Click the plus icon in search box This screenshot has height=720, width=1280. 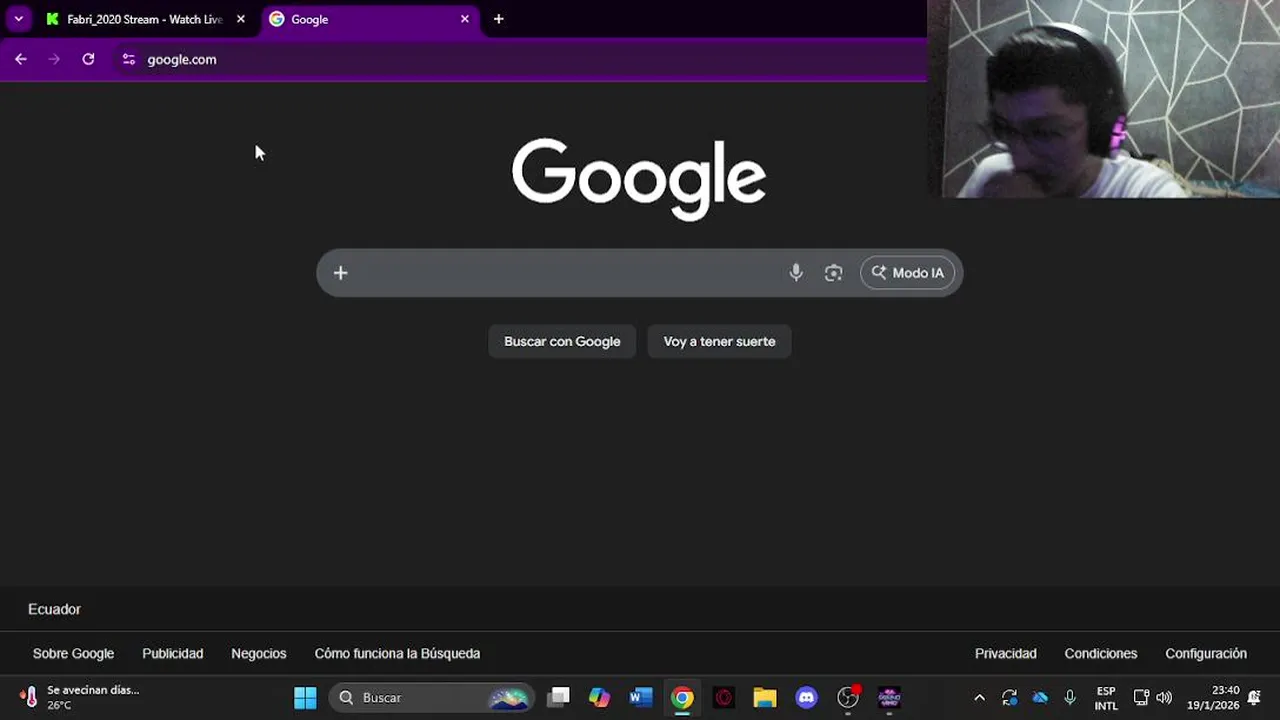(x=340, y=273)
